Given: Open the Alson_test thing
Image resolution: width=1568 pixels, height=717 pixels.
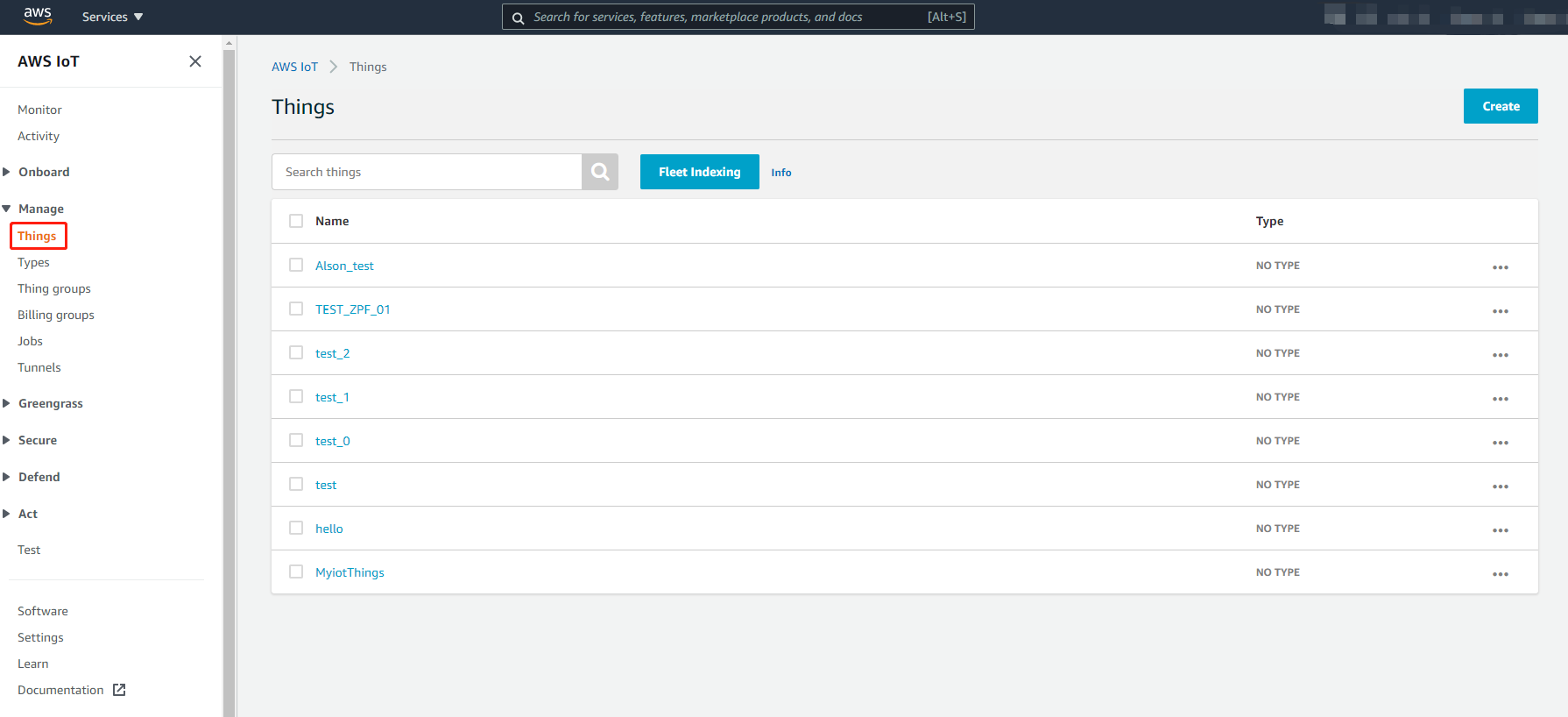Looking at the screenshot, I should tap(344, 266).
